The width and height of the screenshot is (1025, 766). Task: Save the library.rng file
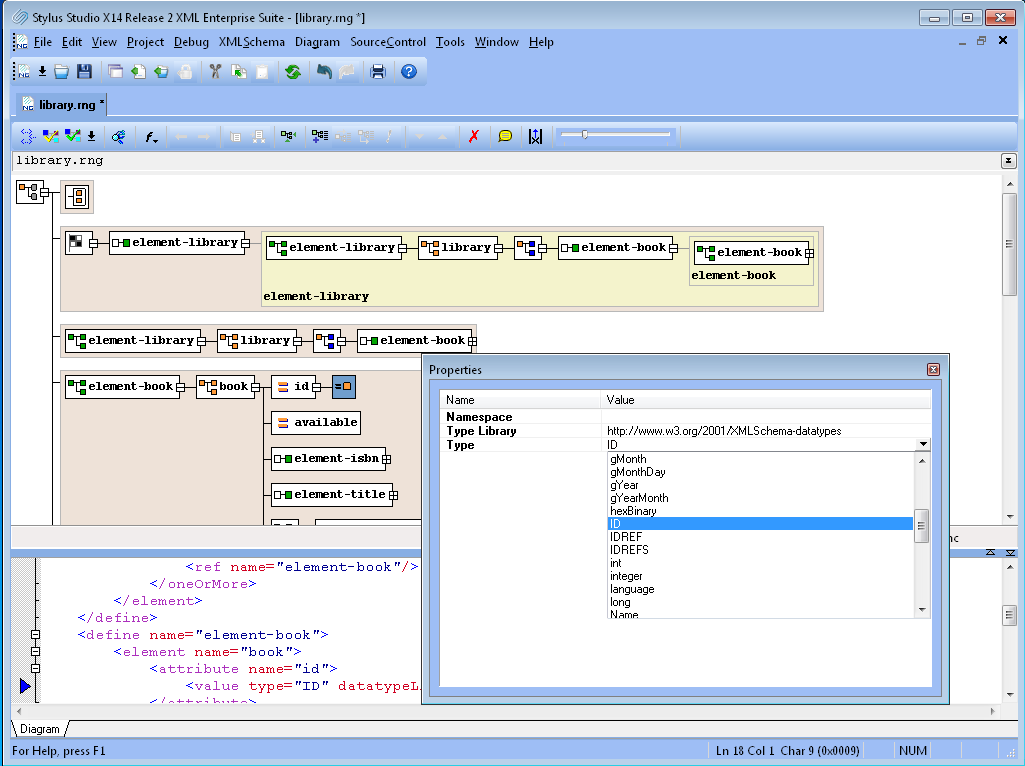[x=84, y=71]
